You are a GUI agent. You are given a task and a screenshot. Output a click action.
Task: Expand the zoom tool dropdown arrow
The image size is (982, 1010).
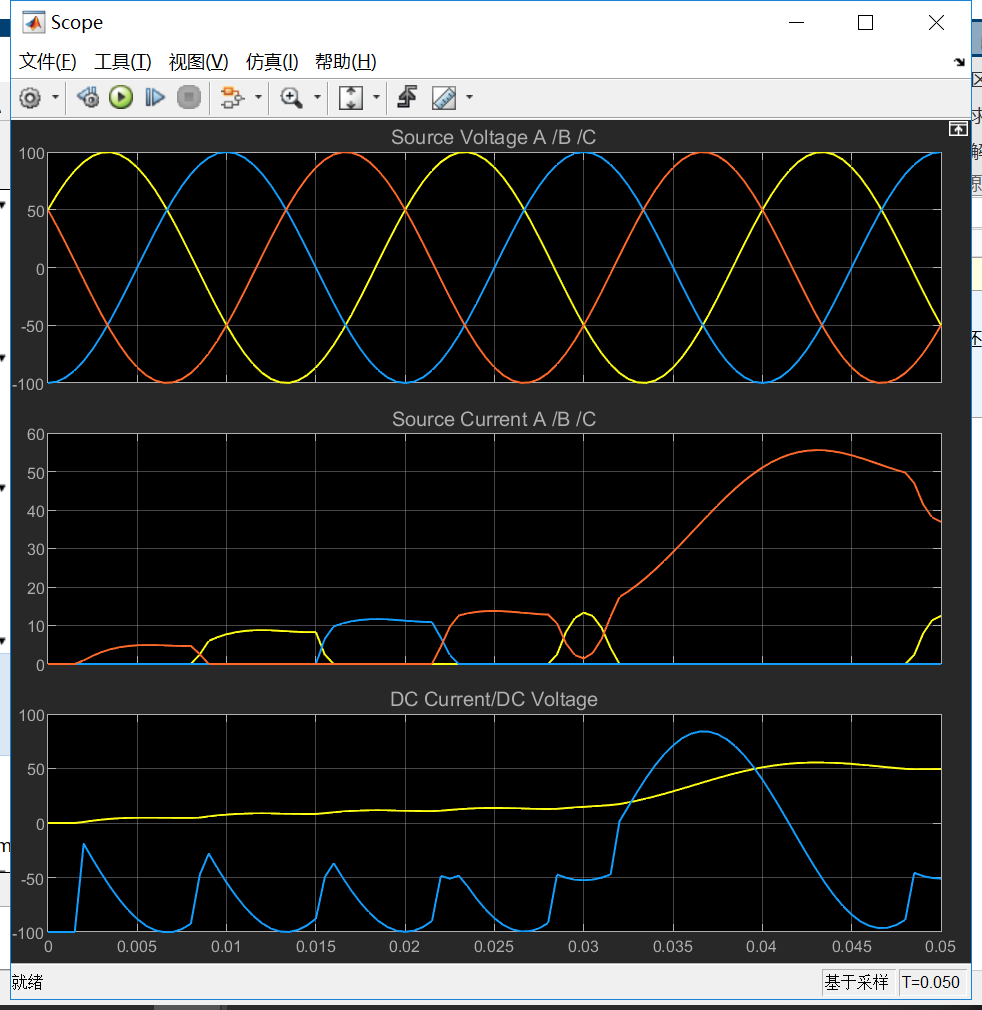(317, 97)
